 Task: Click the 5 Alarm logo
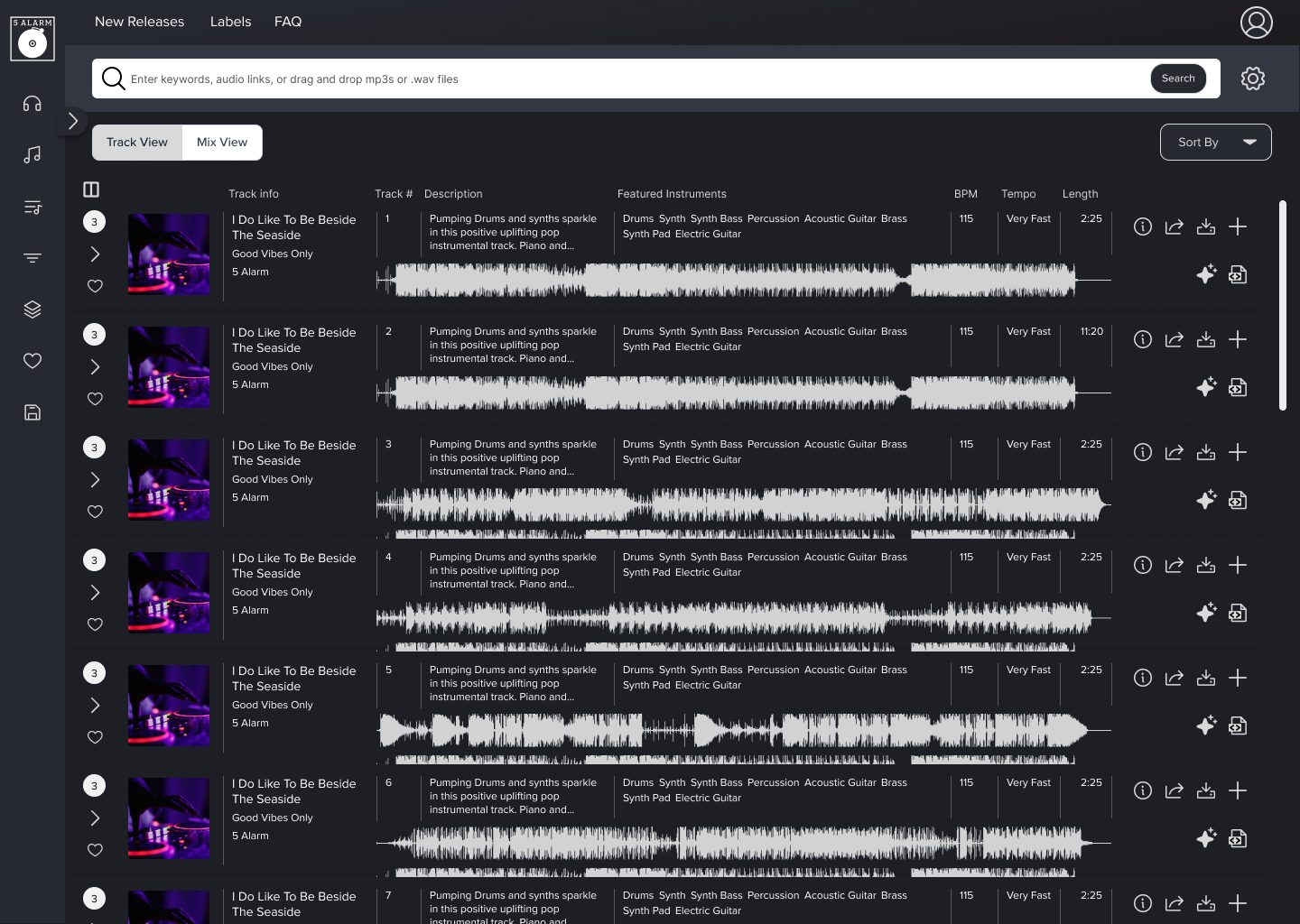(x=32, y=39)
